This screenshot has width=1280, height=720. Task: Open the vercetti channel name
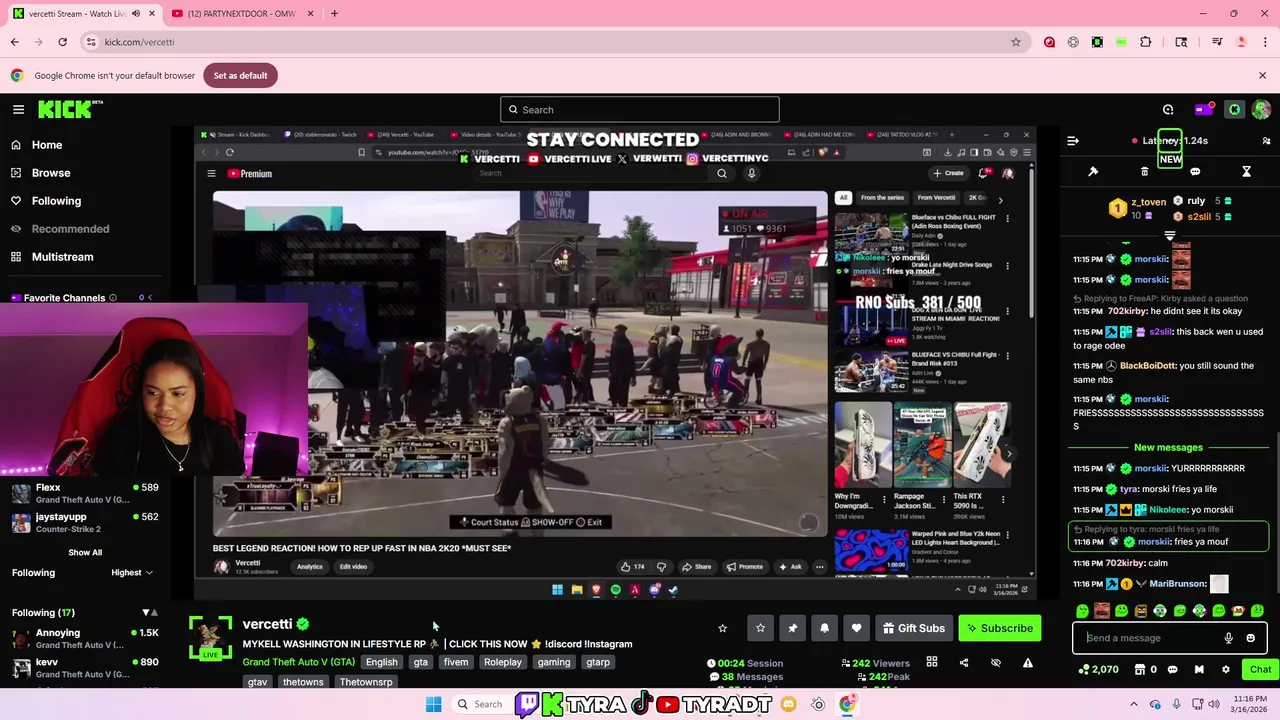pos(267,624)
